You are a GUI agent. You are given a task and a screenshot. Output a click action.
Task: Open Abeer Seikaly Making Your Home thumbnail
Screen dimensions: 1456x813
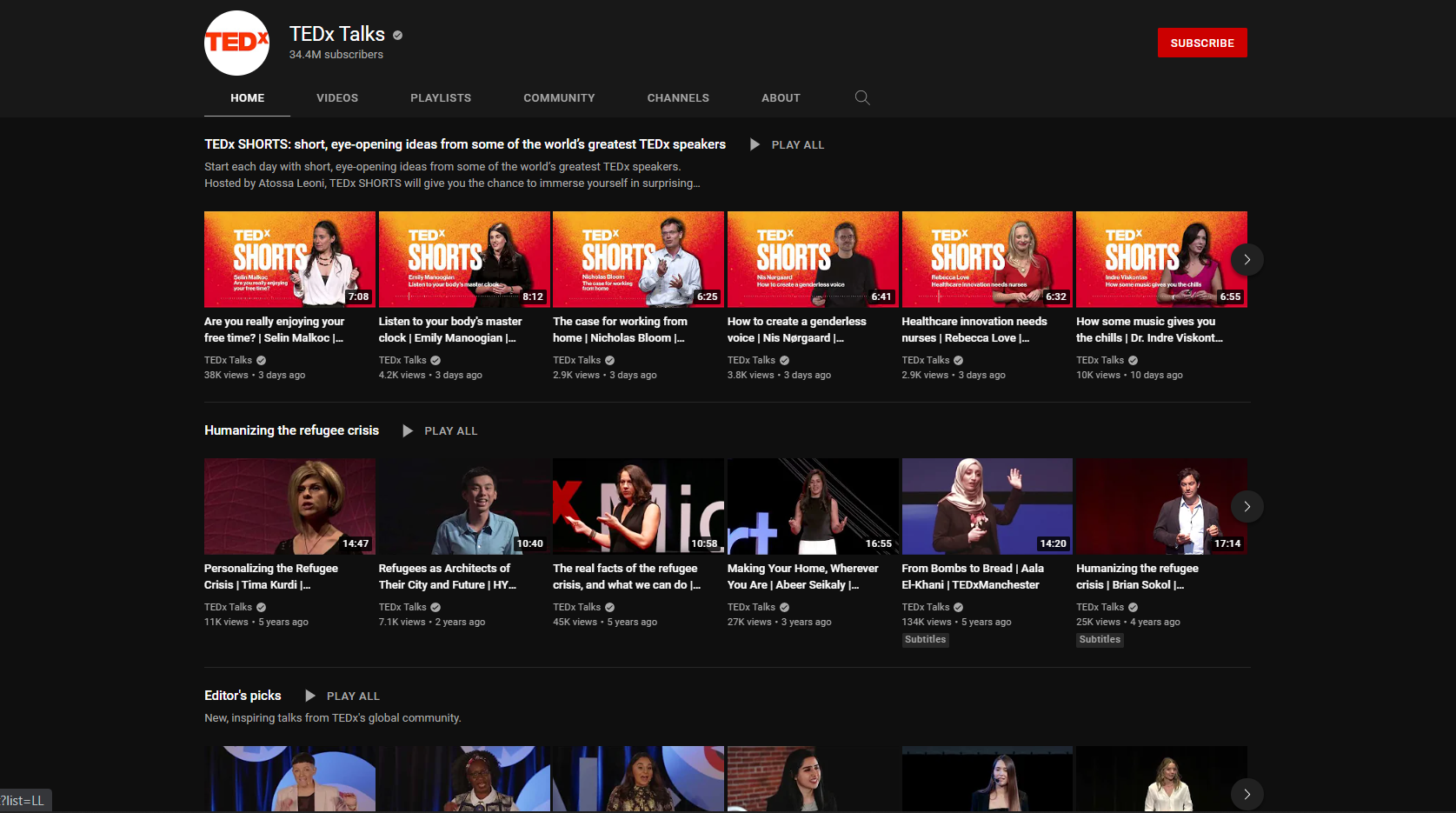click(x=813, y=506)
